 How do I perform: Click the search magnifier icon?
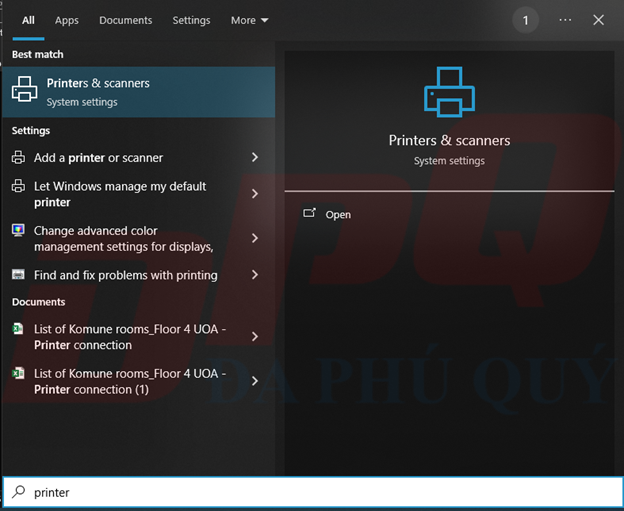pyautogui.click(x=18, y=492)
